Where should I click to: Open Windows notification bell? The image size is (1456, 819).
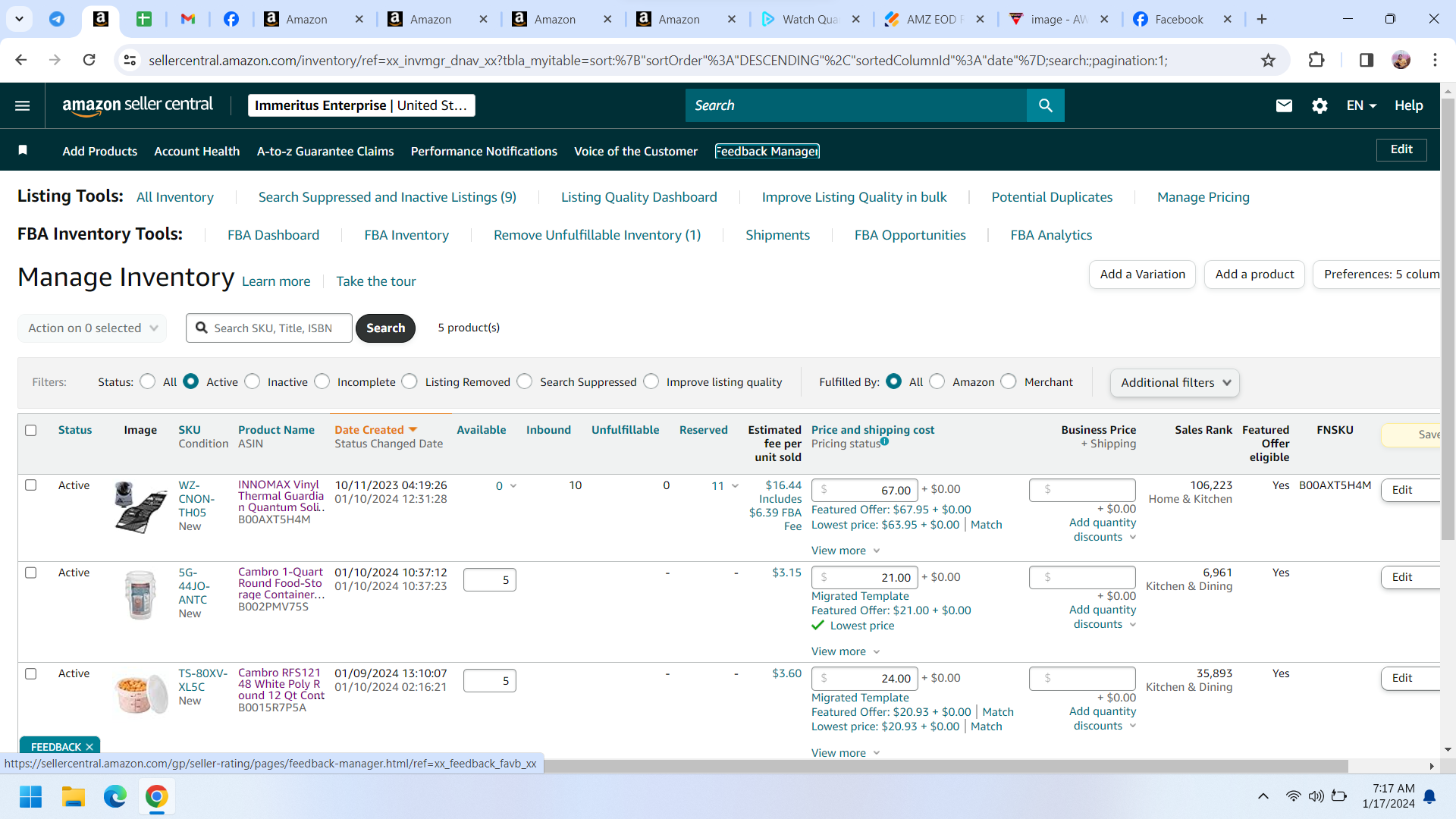1429,796
